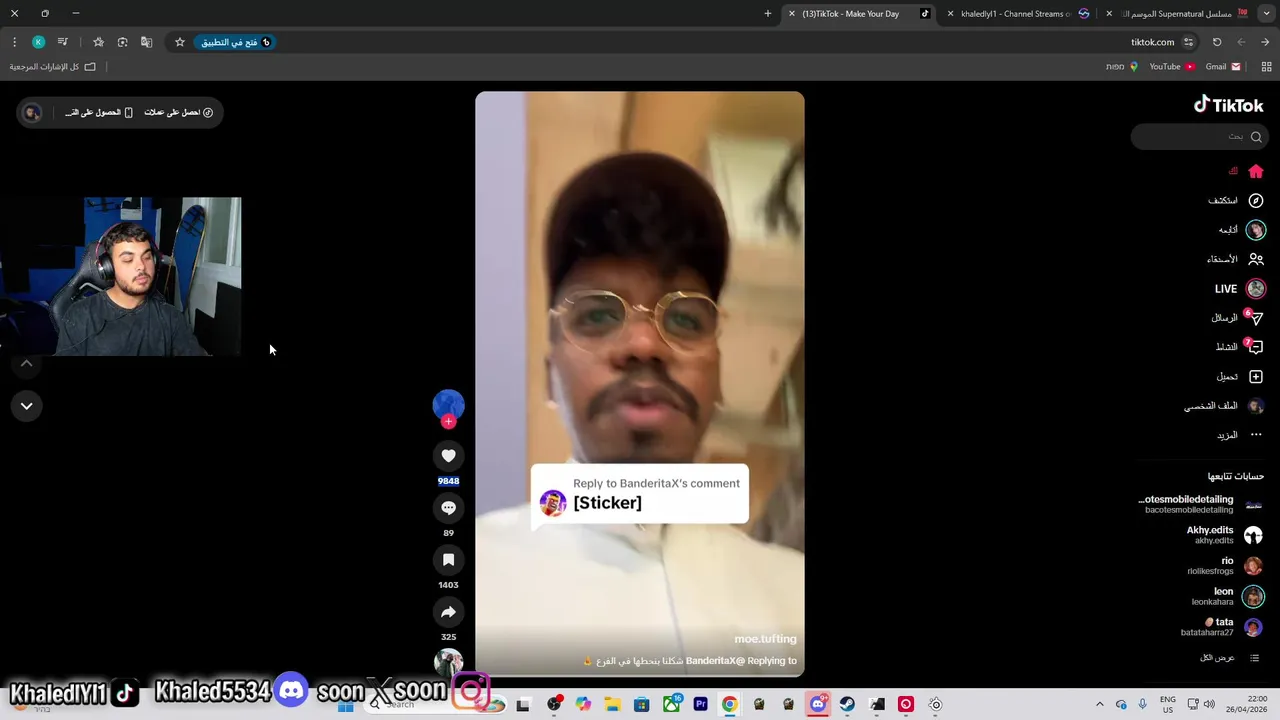Open the spinning sound disc thumbnail

[448, 662]
